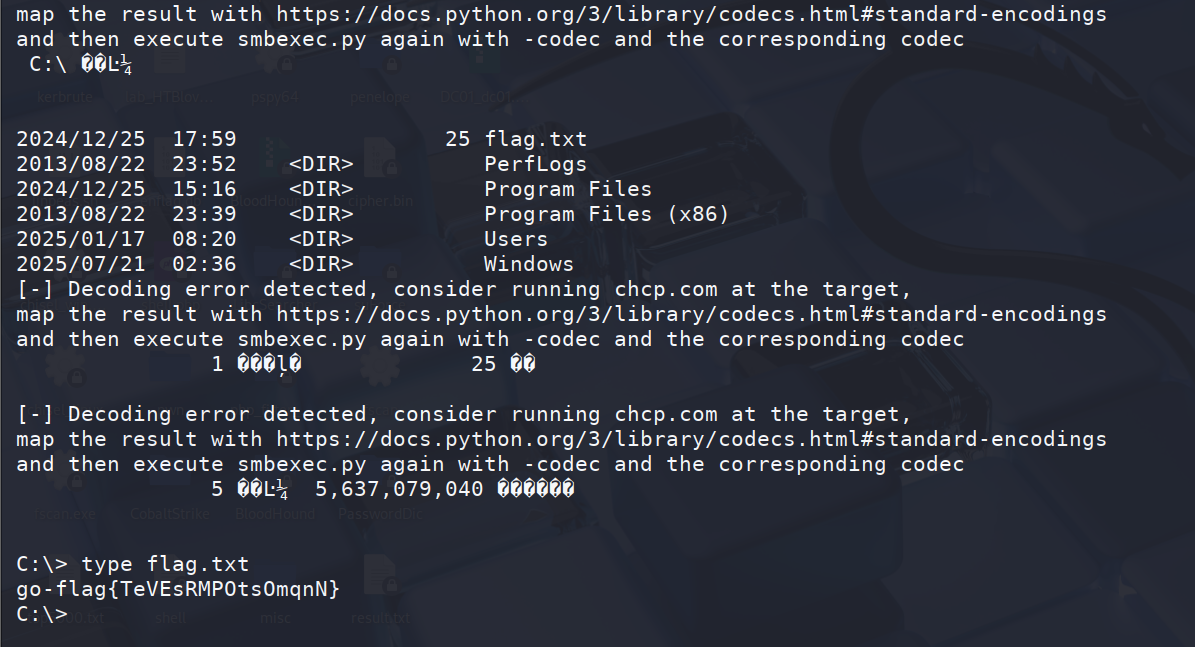Click the 'C:\' volume label line near the top

click(x=80, y=65)
